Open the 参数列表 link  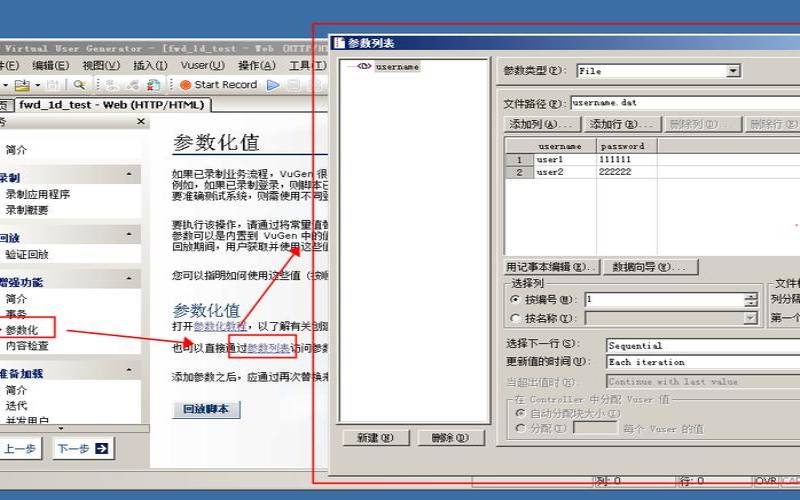coord(269,348)
